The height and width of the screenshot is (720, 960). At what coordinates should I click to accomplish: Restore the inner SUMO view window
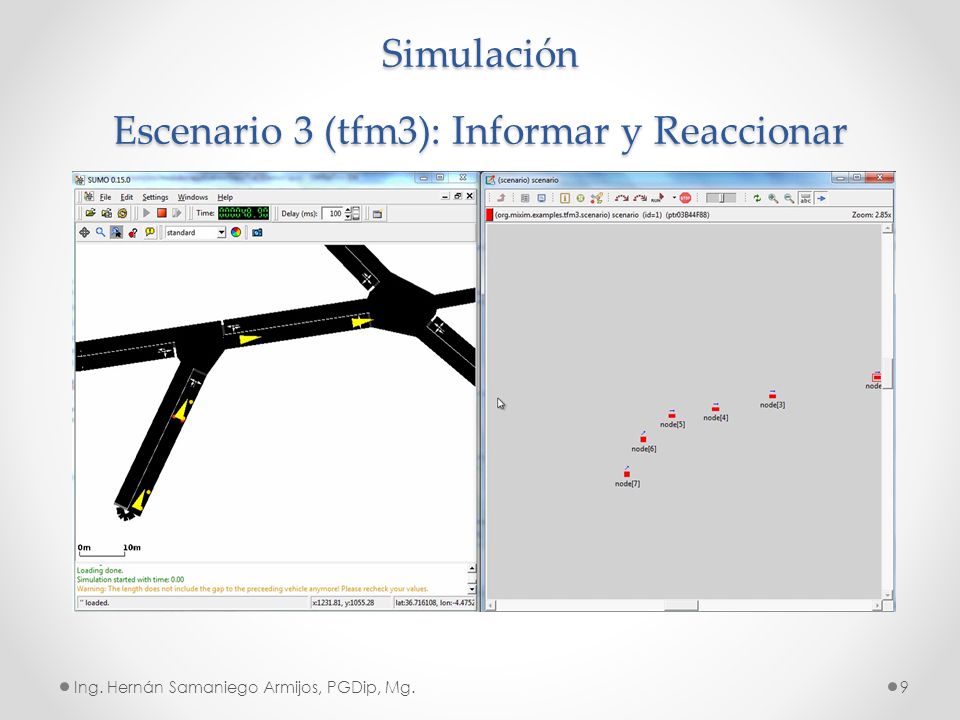pyautogui.click(x=457, y=196)
